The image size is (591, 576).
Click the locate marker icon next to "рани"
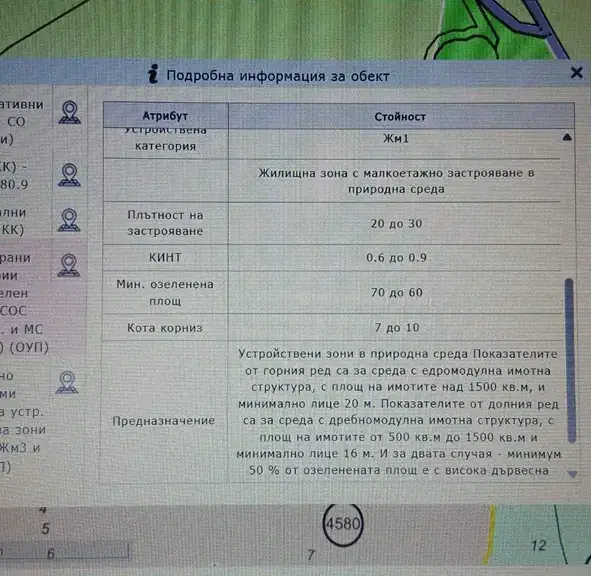click(x=69, y=265)
